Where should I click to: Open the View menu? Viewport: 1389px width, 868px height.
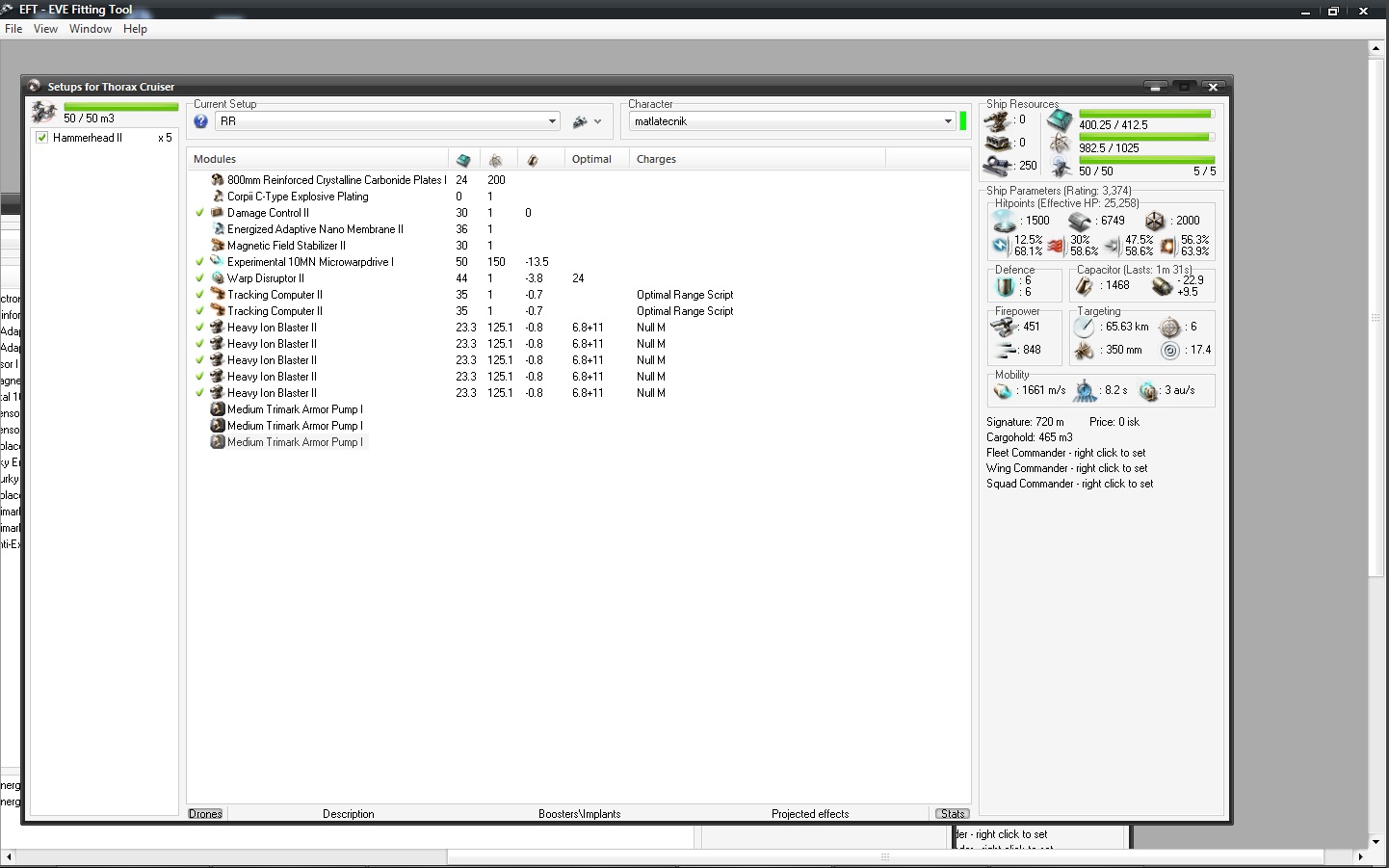pyautogui.click(x=45, y=29)
